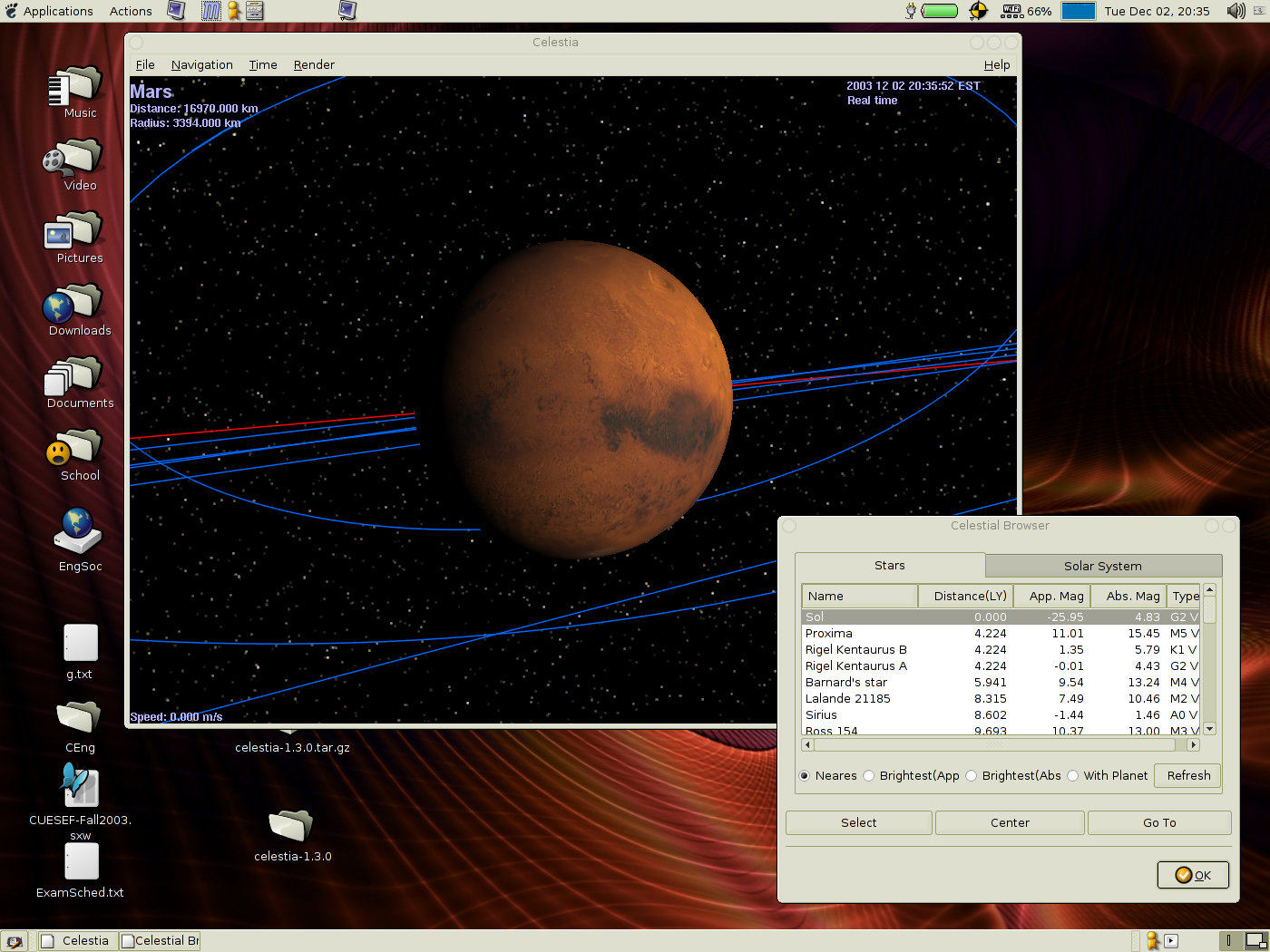This screenshot has height=952, width=1270.
Task: Sort by the Distance(LY) column header
Action: click(x=965, y=596)
